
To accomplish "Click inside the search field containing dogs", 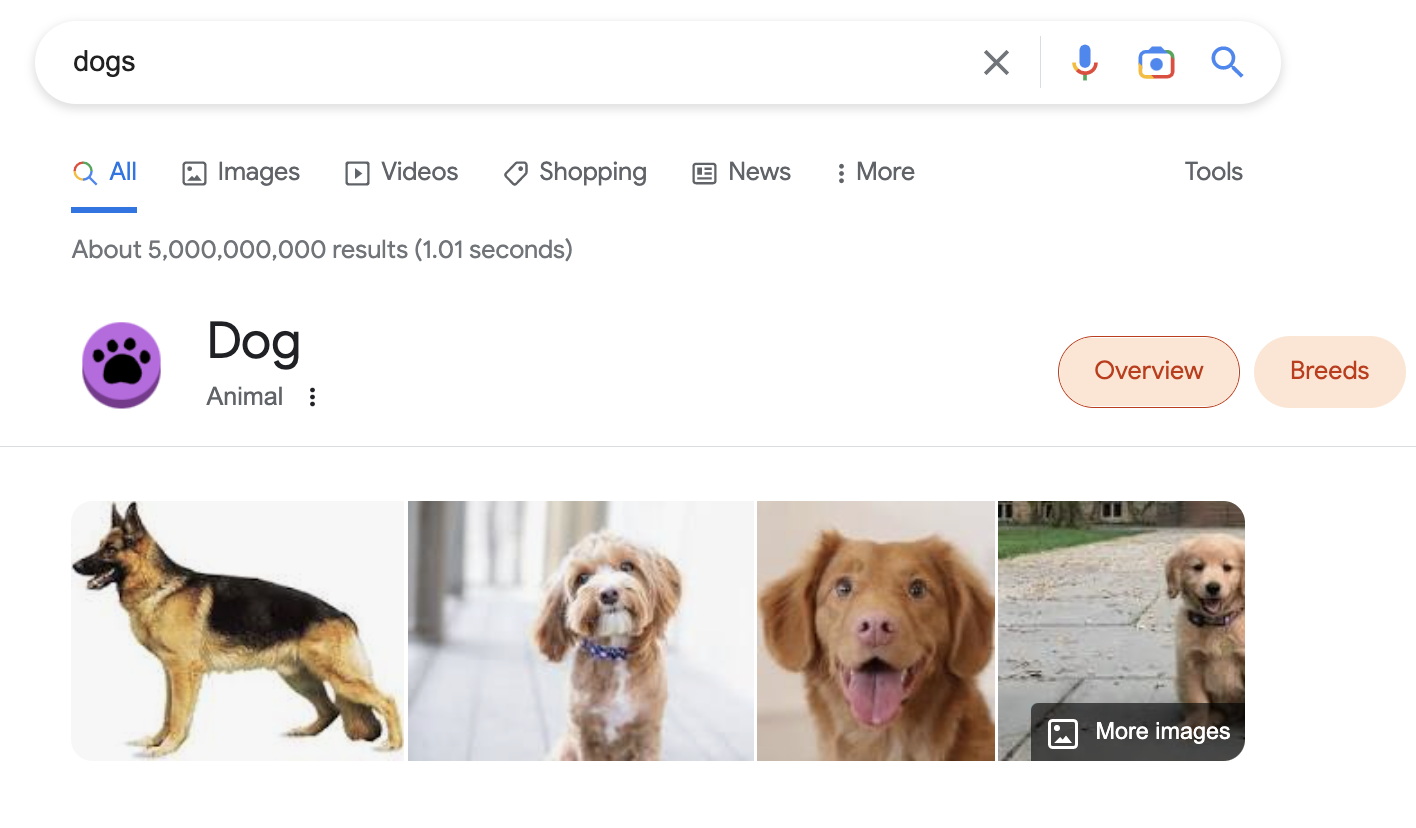I will click(x=500, y=62).
